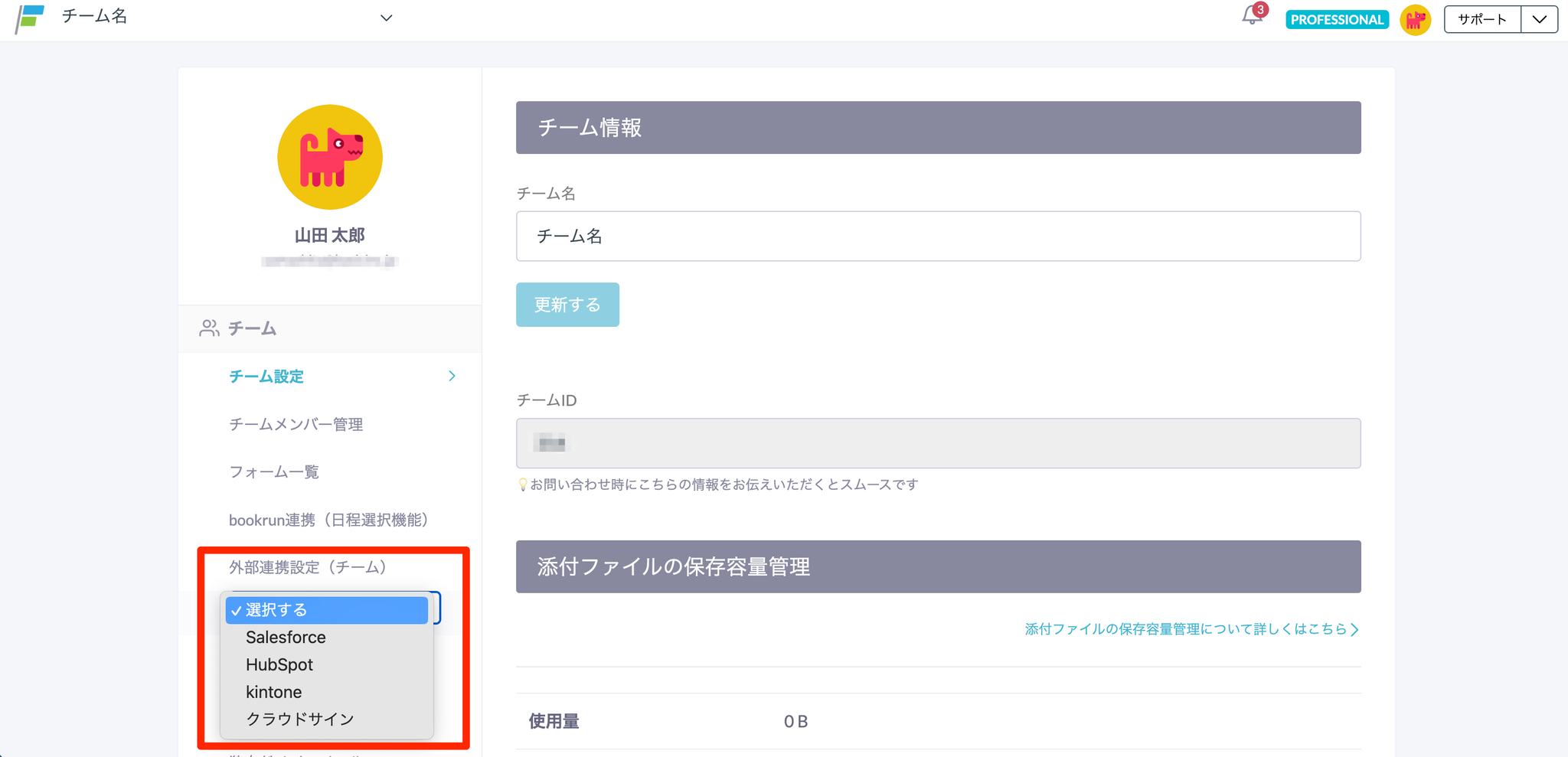Open the サポート dropdown arrow
Viewport: 1568px width, 757px height.
coord(1539,19)
